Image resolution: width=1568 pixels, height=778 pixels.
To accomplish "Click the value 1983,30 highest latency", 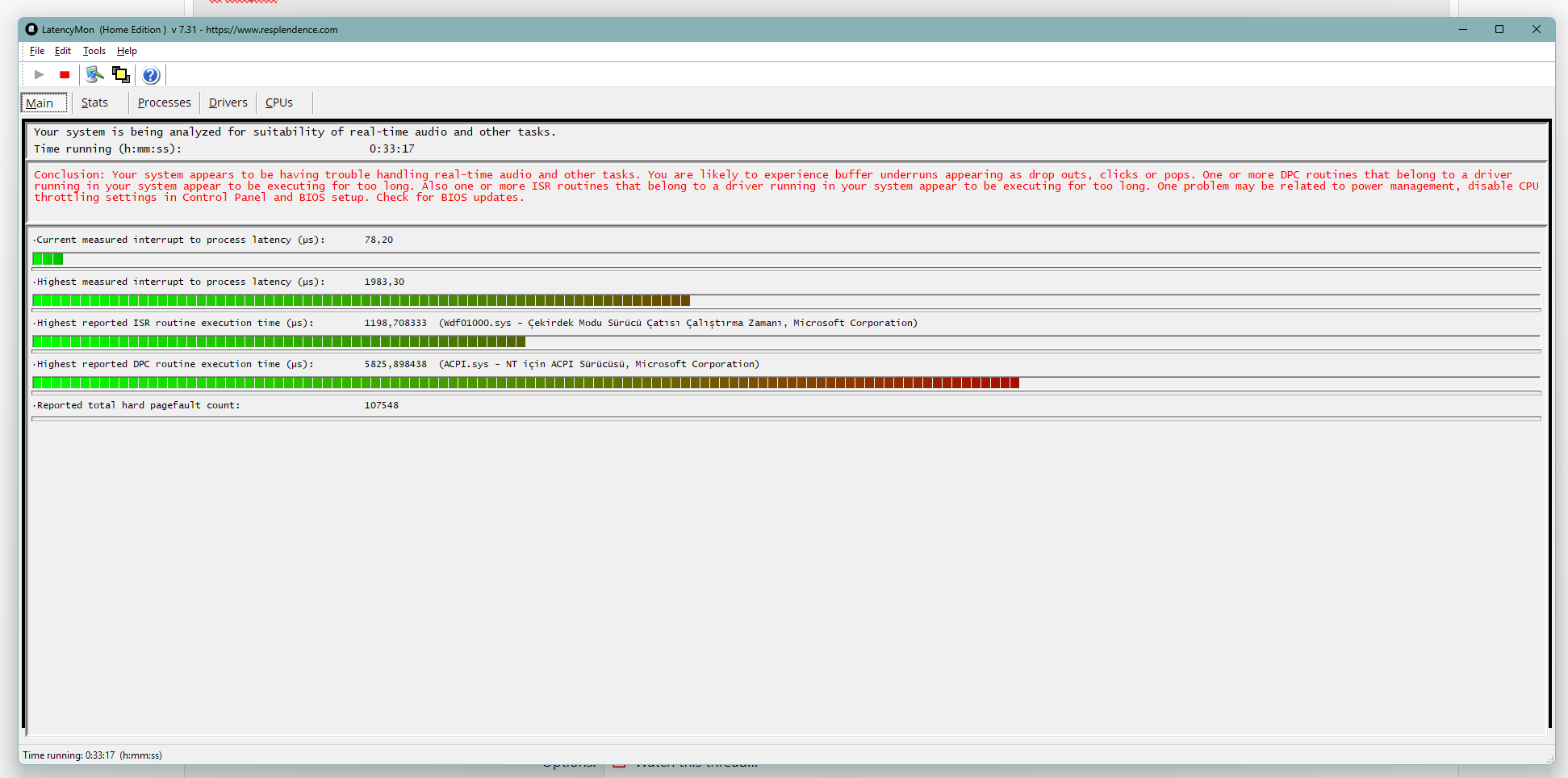I will pos(384,282).
